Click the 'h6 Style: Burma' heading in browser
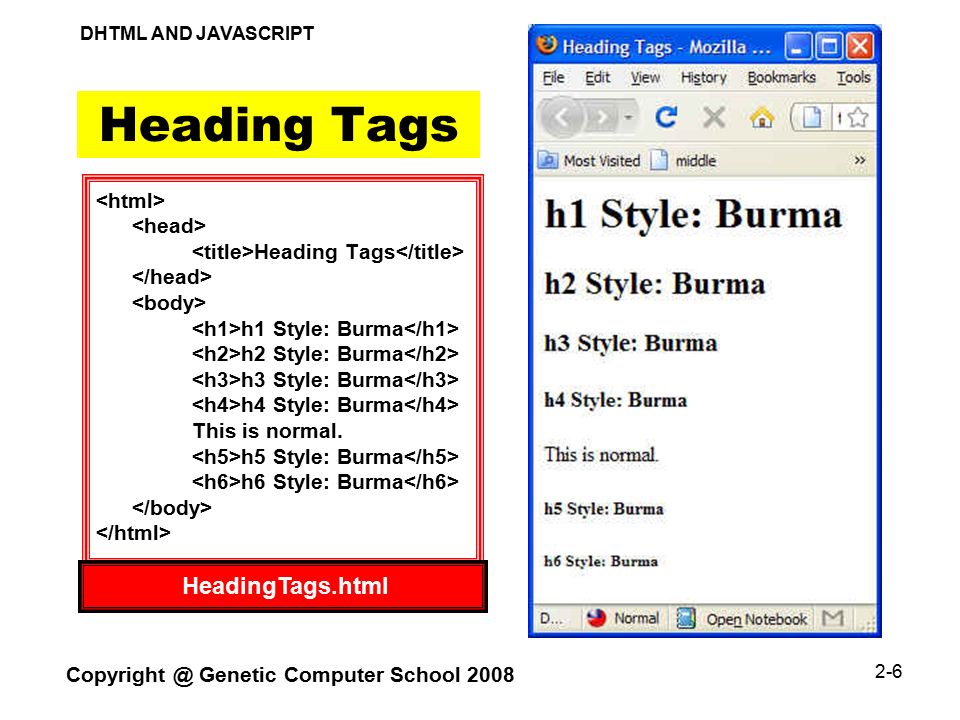 [601, 561]
